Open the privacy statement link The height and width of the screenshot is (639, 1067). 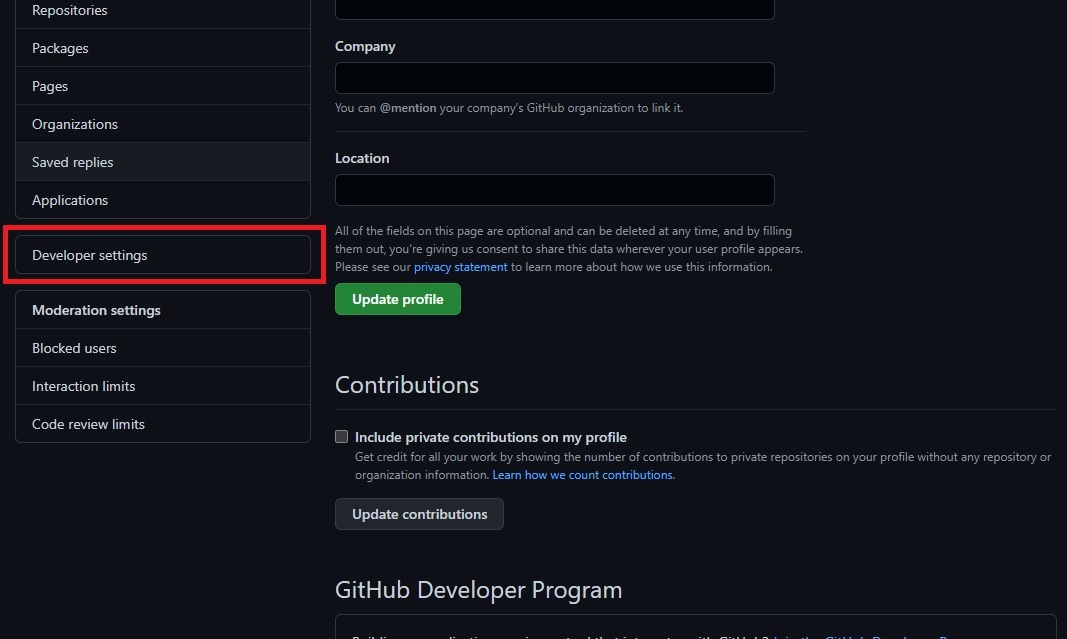(x=460, y=267)
